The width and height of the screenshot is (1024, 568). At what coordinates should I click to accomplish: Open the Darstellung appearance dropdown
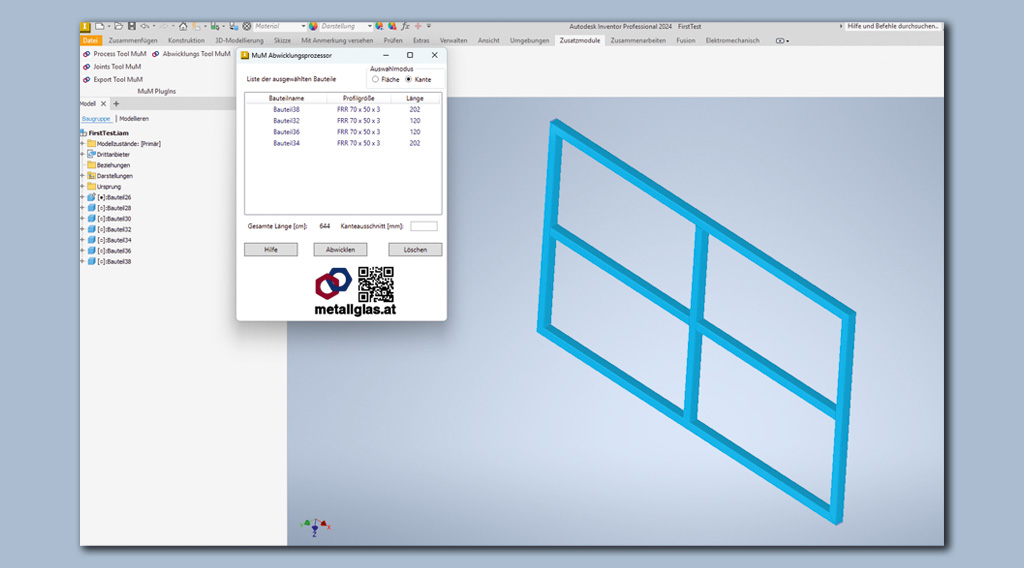(345, 26)
